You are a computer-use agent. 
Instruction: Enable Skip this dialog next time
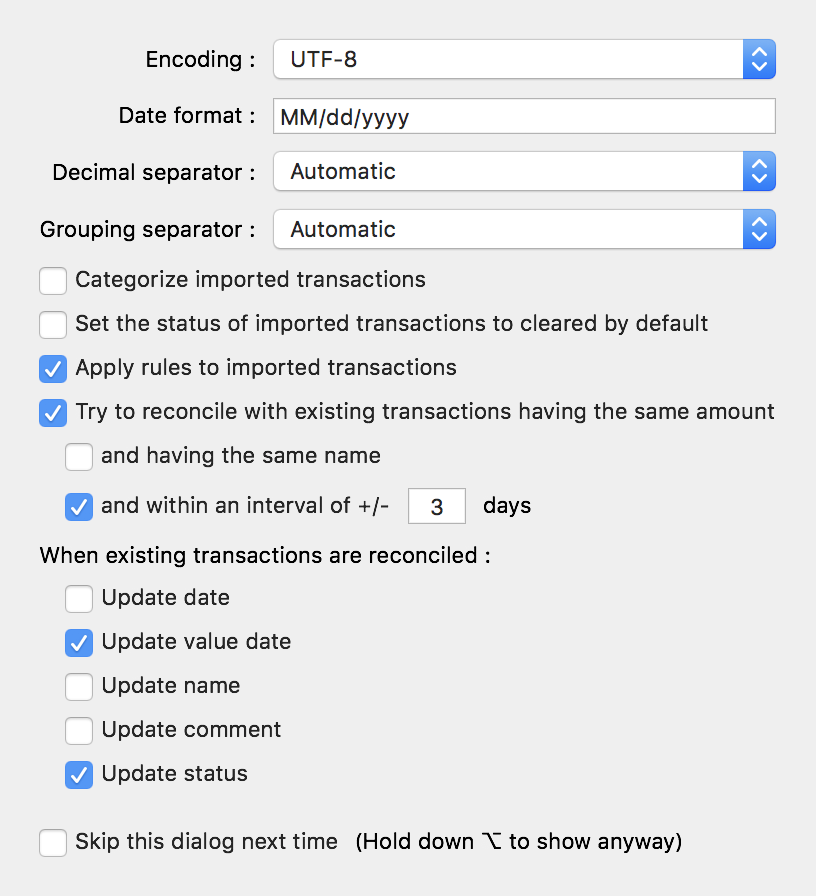53,843
